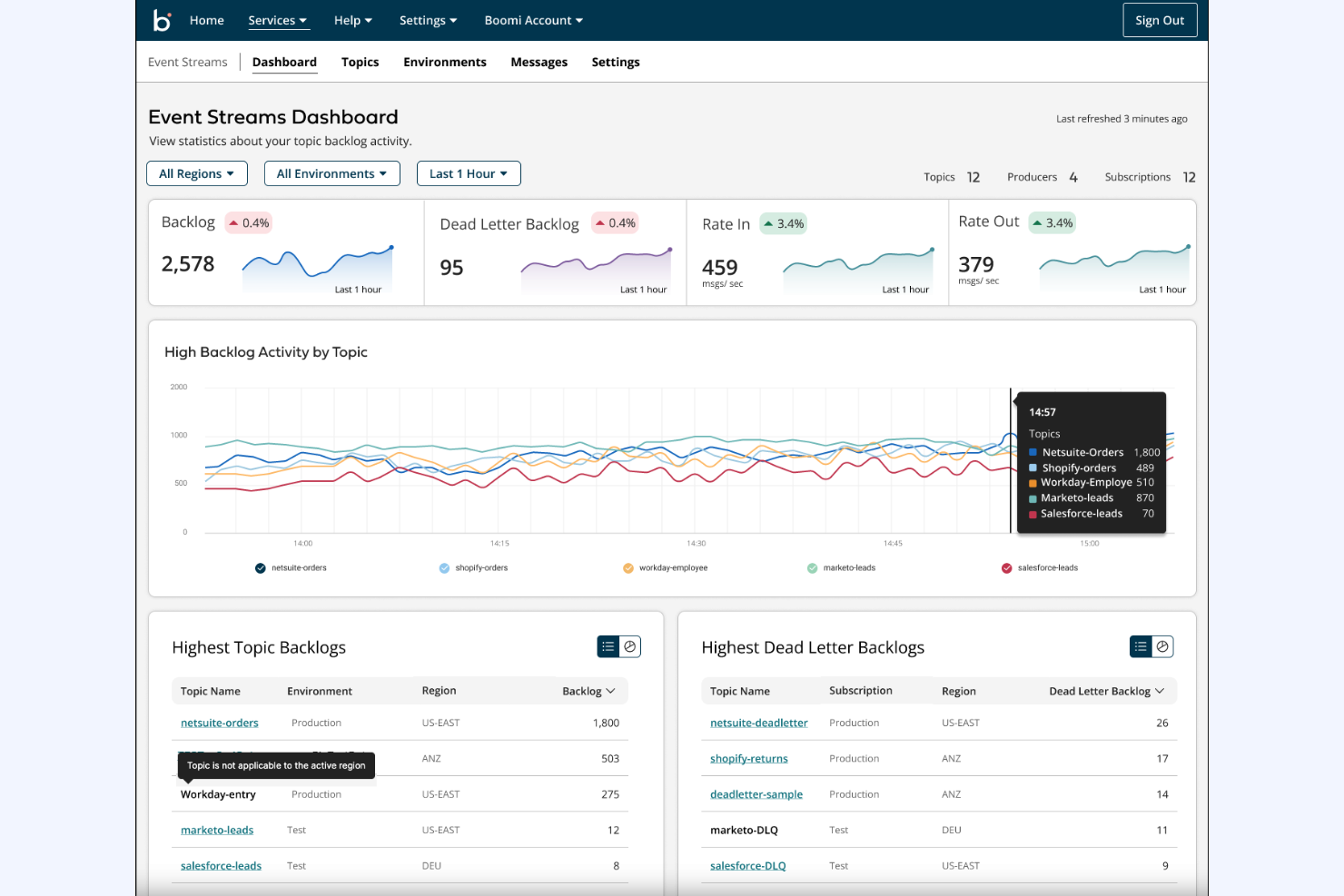Screen dimensions: 1344x896
Task: Open the netsuite-orders topic link
Action: coord(219,724)
